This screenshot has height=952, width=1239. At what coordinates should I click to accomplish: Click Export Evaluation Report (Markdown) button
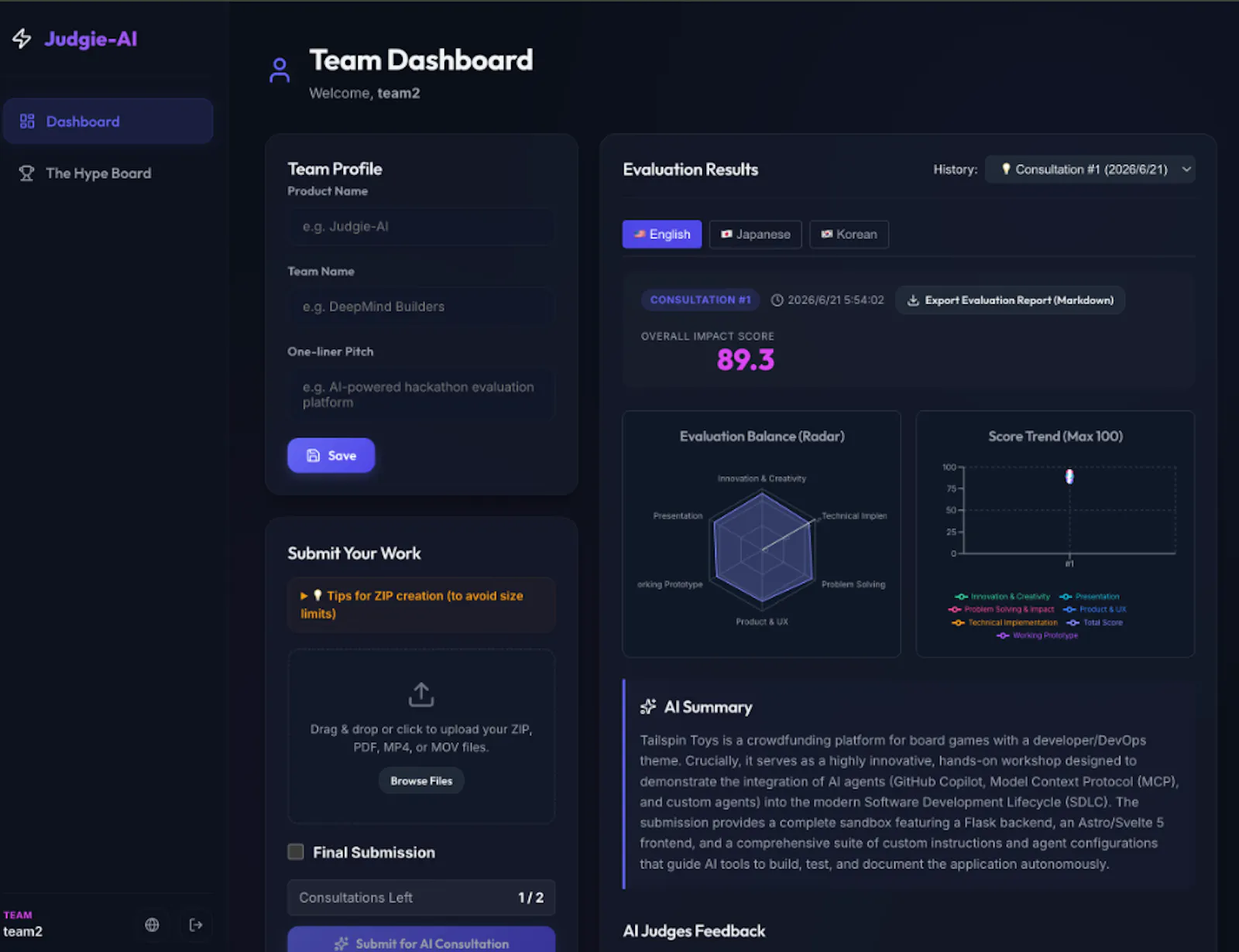(1011, 300)
